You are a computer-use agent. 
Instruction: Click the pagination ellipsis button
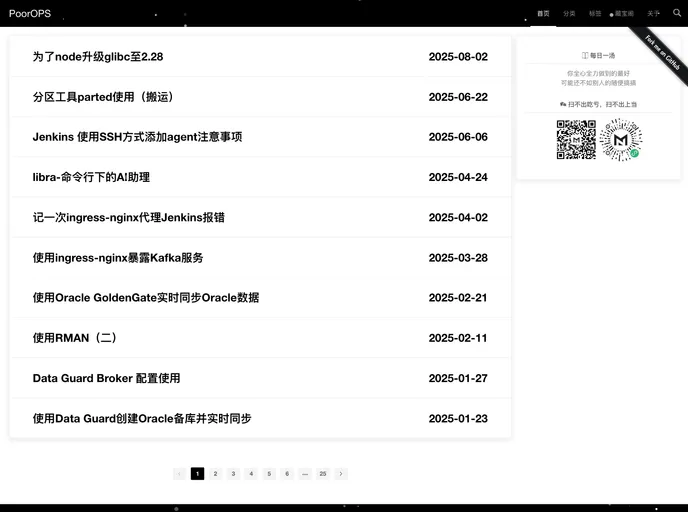click(x=305, y=474)
